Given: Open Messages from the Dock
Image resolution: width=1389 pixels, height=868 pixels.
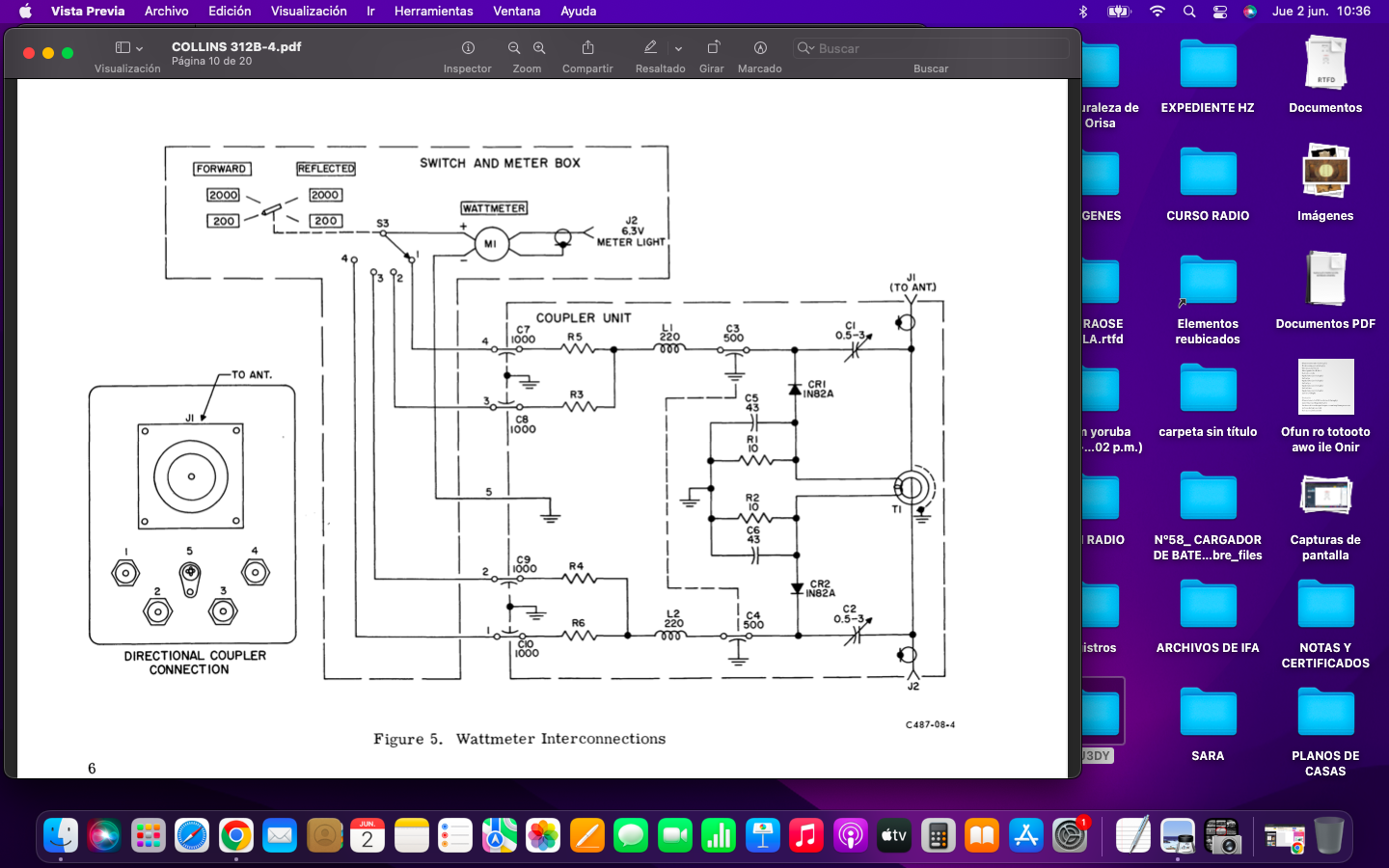Looking at the screenshot, I should [x=631, y=835].
